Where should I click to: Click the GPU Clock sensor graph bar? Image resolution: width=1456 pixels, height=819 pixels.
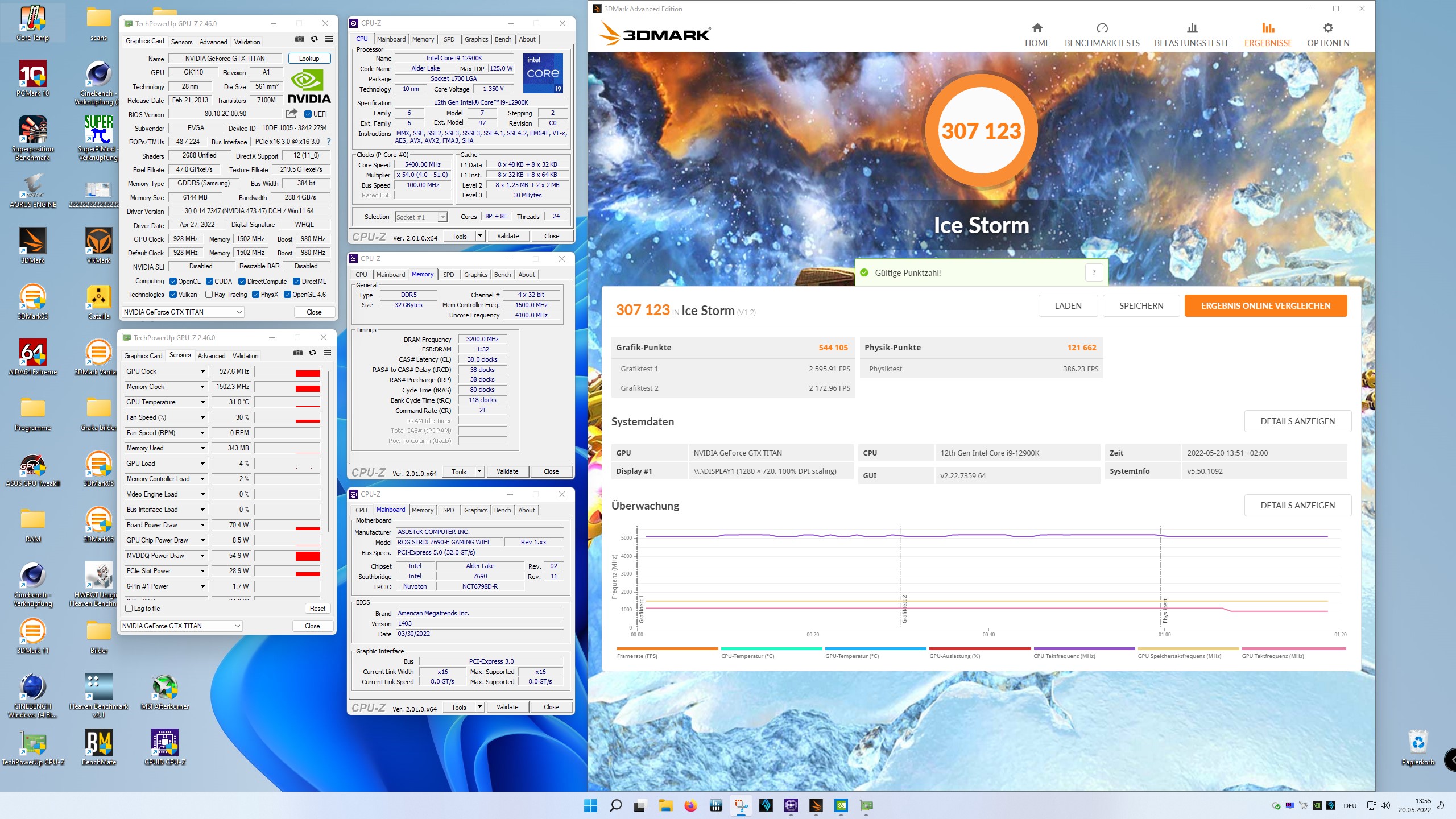pyautogui.click(x=288, y=371)
